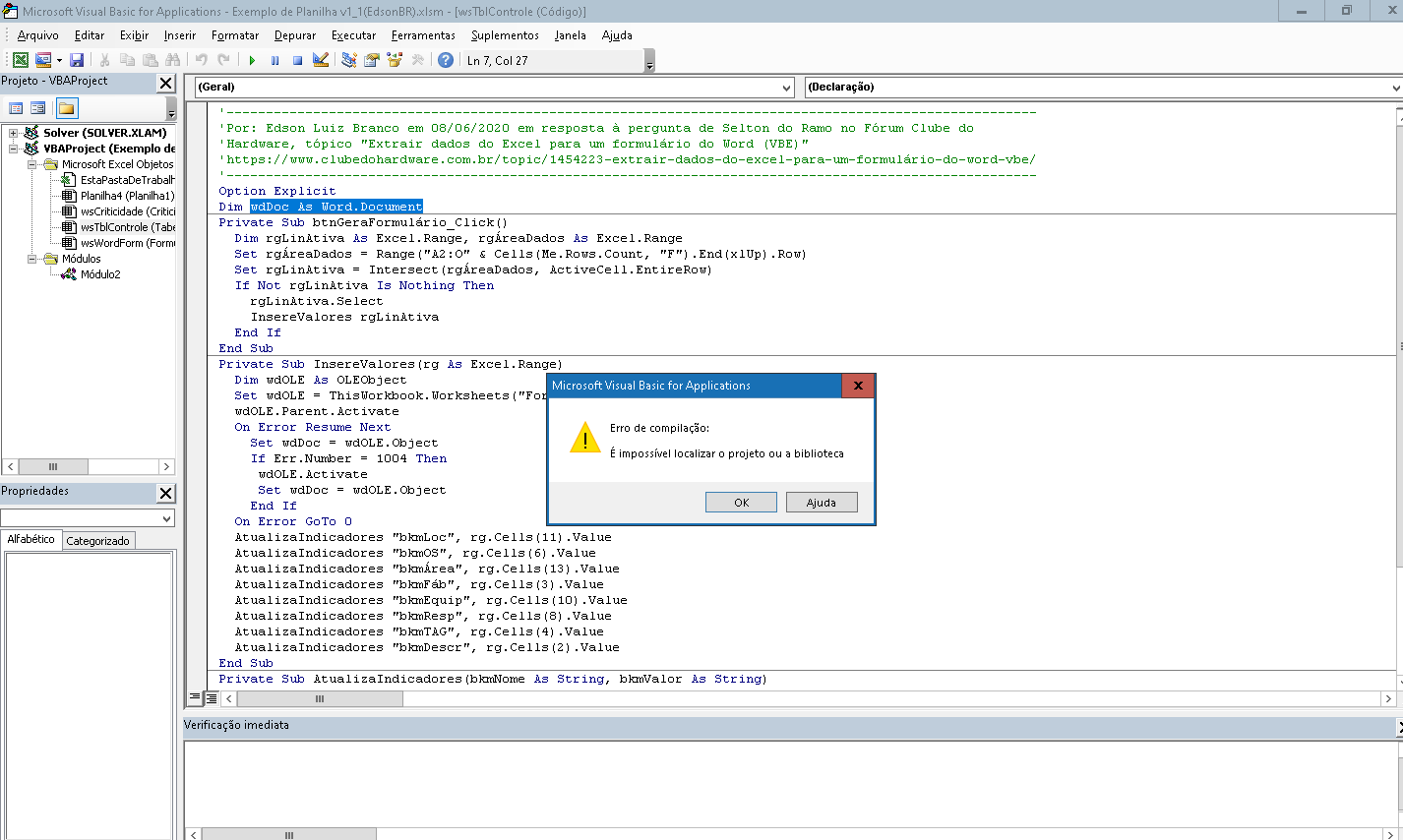Open the Executar menu
1403x840 pixels.
(x=353, y=35)
